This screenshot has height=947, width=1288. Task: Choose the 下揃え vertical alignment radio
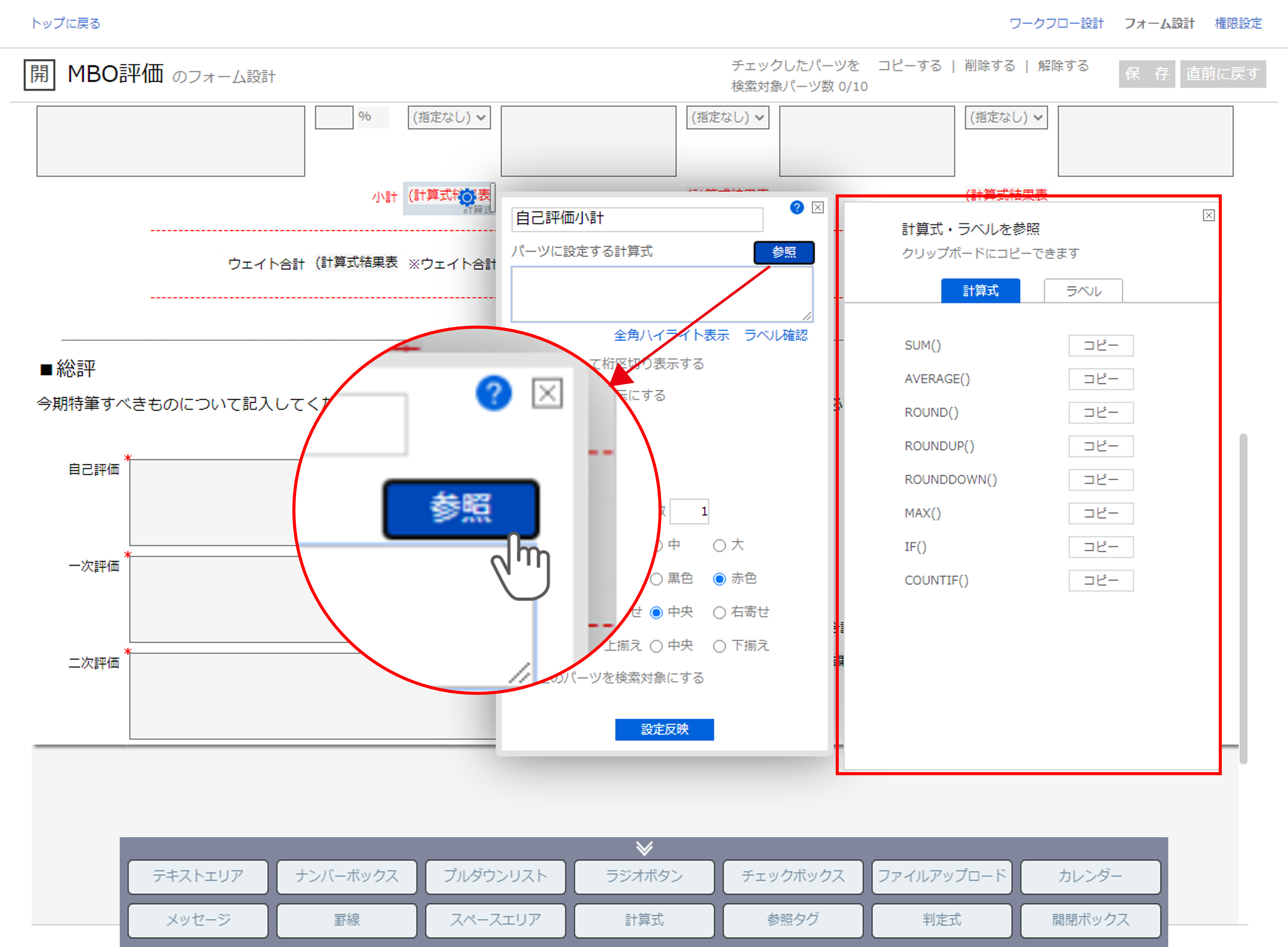pos(719,647)
